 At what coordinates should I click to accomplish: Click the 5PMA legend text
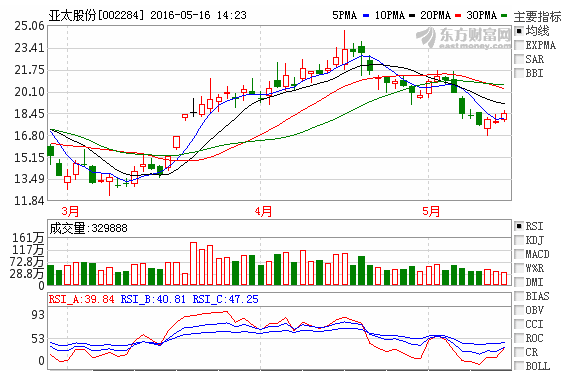point(344,15)
